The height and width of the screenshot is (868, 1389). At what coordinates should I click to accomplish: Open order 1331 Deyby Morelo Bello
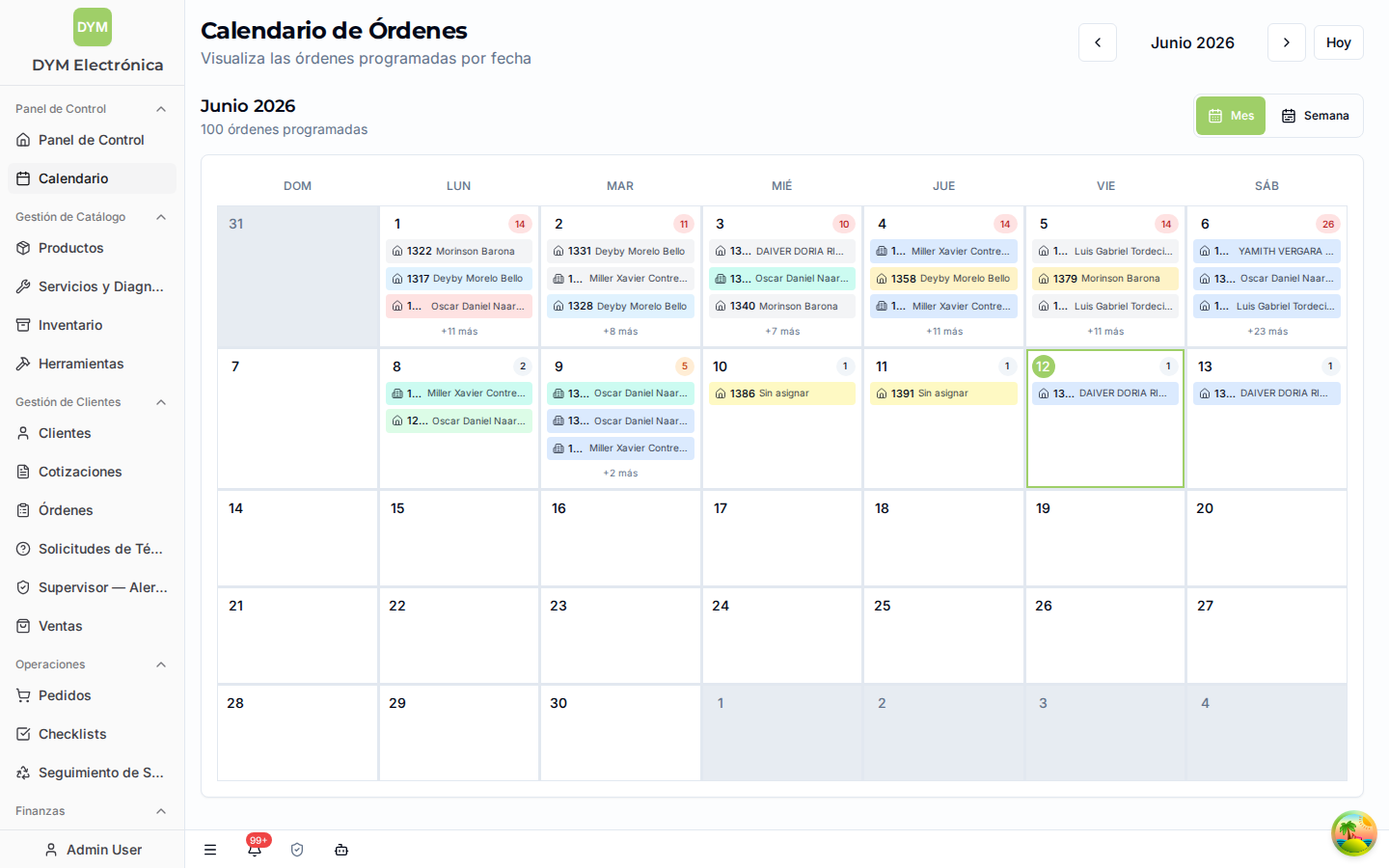click(x=620, y=252)
